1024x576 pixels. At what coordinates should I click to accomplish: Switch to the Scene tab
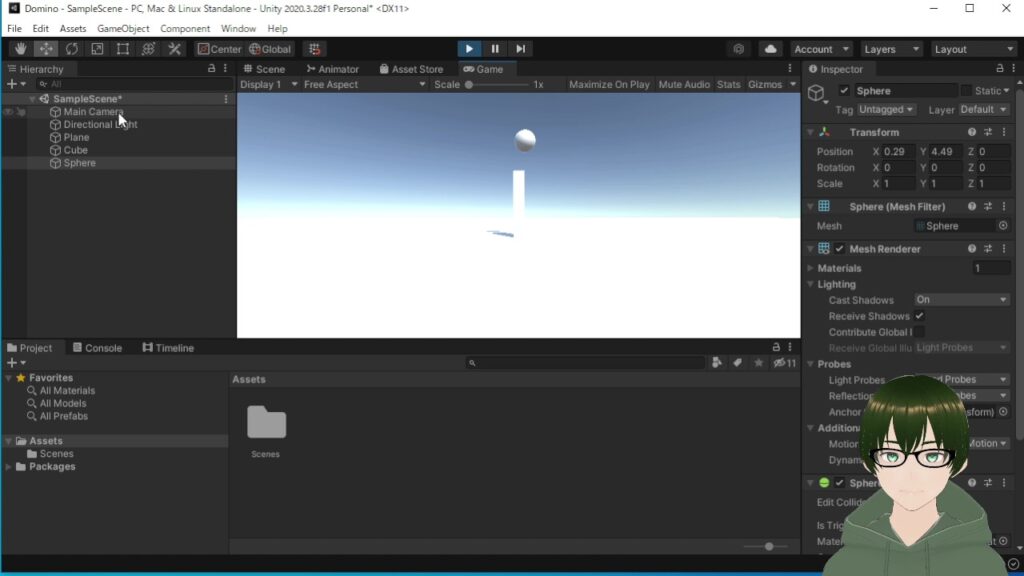[264, 69]
